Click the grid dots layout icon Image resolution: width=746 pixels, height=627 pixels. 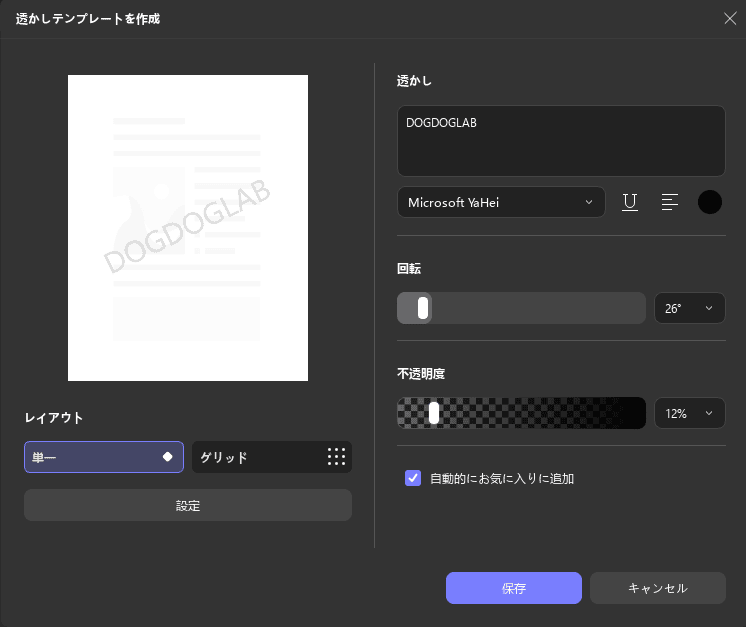click(x=336, y=457)
